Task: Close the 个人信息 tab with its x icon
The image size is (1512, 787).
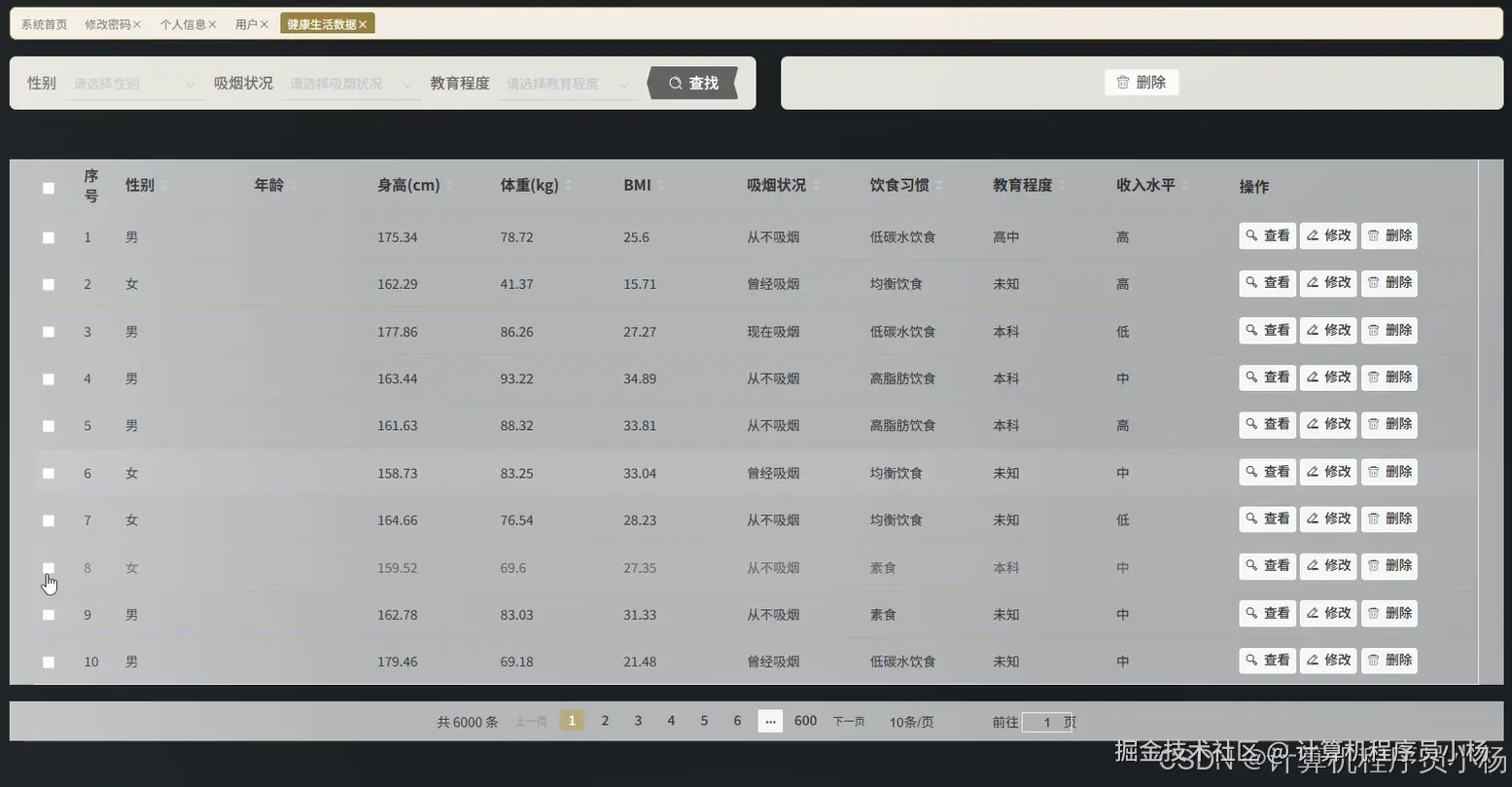Action: pyautogui.click(x=212, y=24)
